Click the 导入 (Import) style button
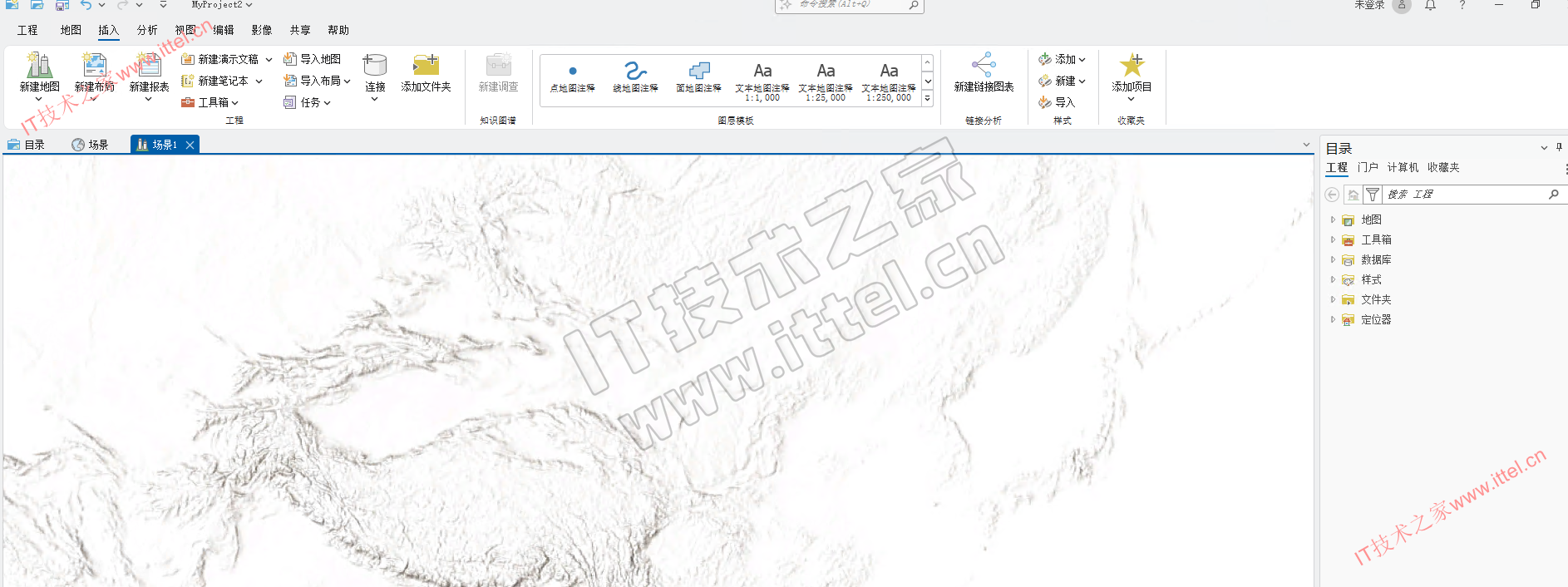The image size is (1568, 587). coord(1057,102)
